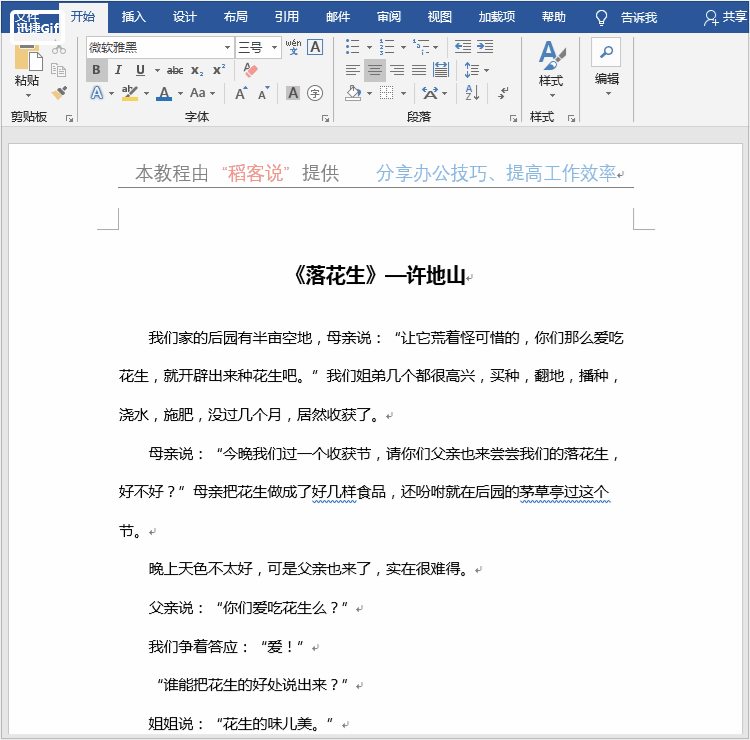
Task: Switch to the 设计 tab
Action: pyautogui.click(x=185, y=17)
